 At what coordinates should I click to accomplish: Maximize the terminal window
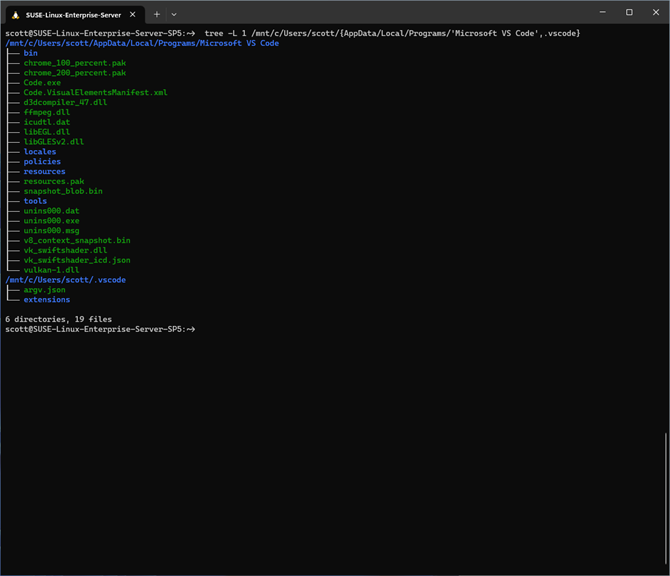click(629, 12)
